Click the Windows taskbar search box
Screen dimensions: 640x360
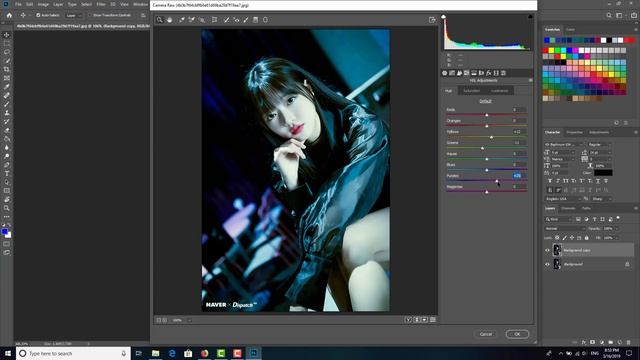click(73, 353)
